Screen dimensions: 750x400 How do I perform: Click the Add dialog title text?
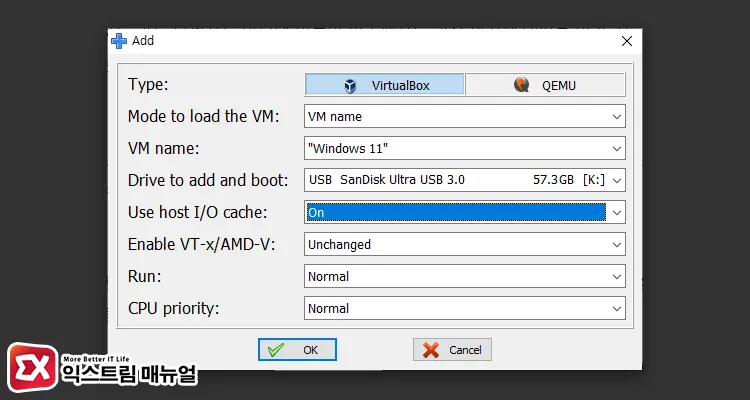143,41
